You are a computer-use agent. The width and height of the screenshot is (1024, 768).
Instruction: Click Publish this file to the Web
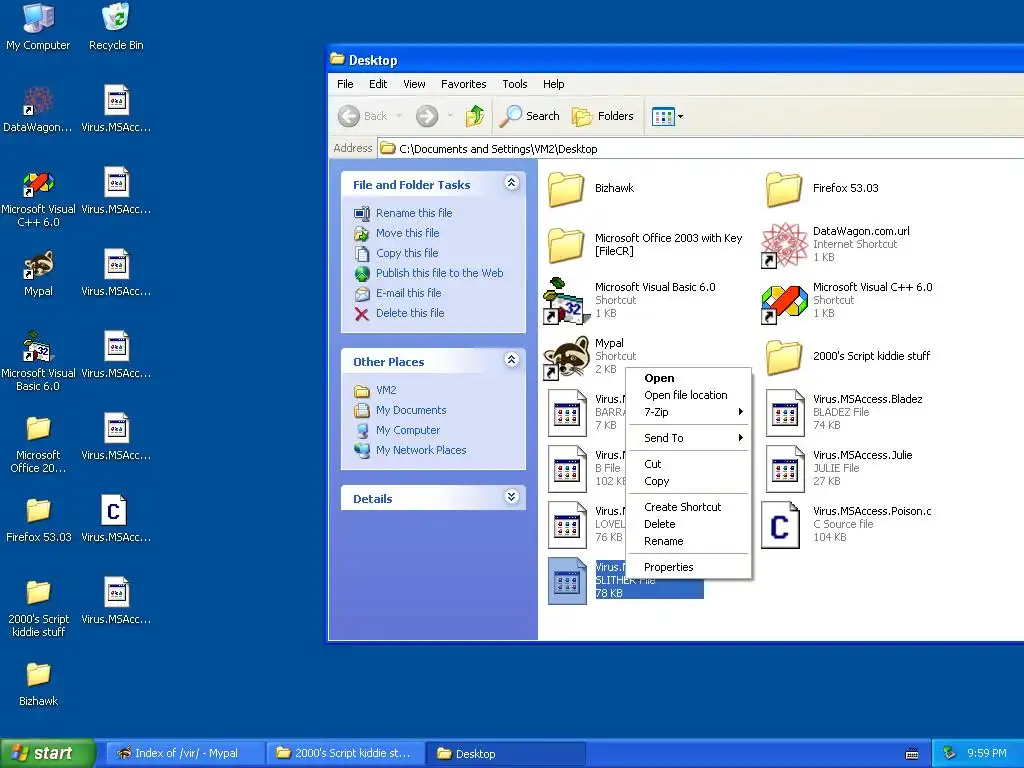pos(440,273)
